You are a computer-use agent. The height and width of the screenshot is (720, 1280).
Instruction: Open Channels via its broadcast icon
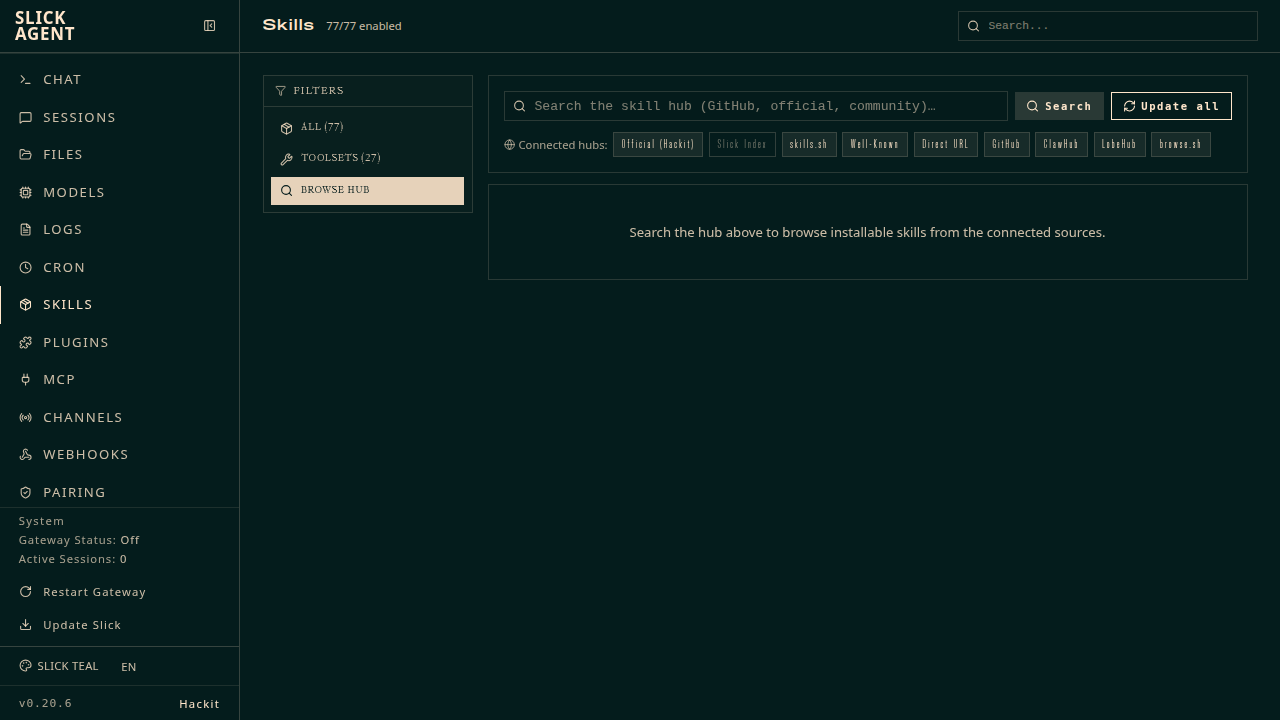coord(25,418)
